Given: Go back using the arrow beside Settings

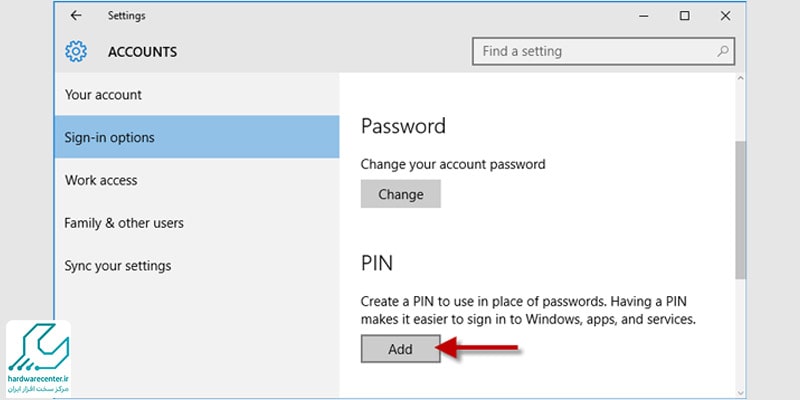Looking at the screenshot, I should (x=76, y=16).
